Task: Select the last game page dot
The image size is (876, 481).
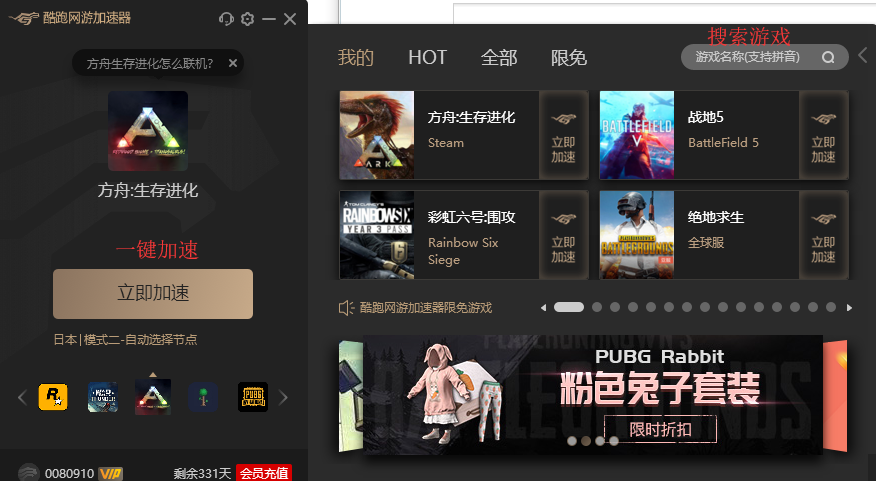Action: click(x=831, y=307)
